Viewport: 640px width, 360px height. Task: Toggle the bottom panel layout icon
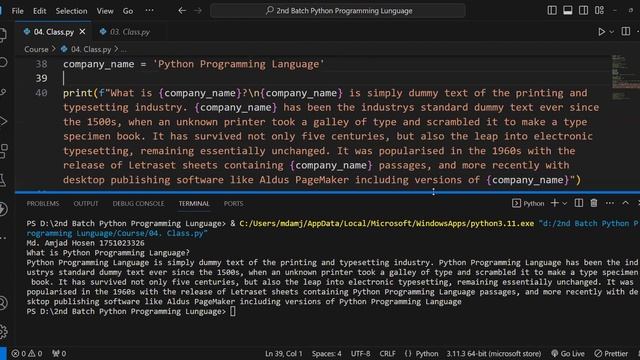[x=568, y=11]
